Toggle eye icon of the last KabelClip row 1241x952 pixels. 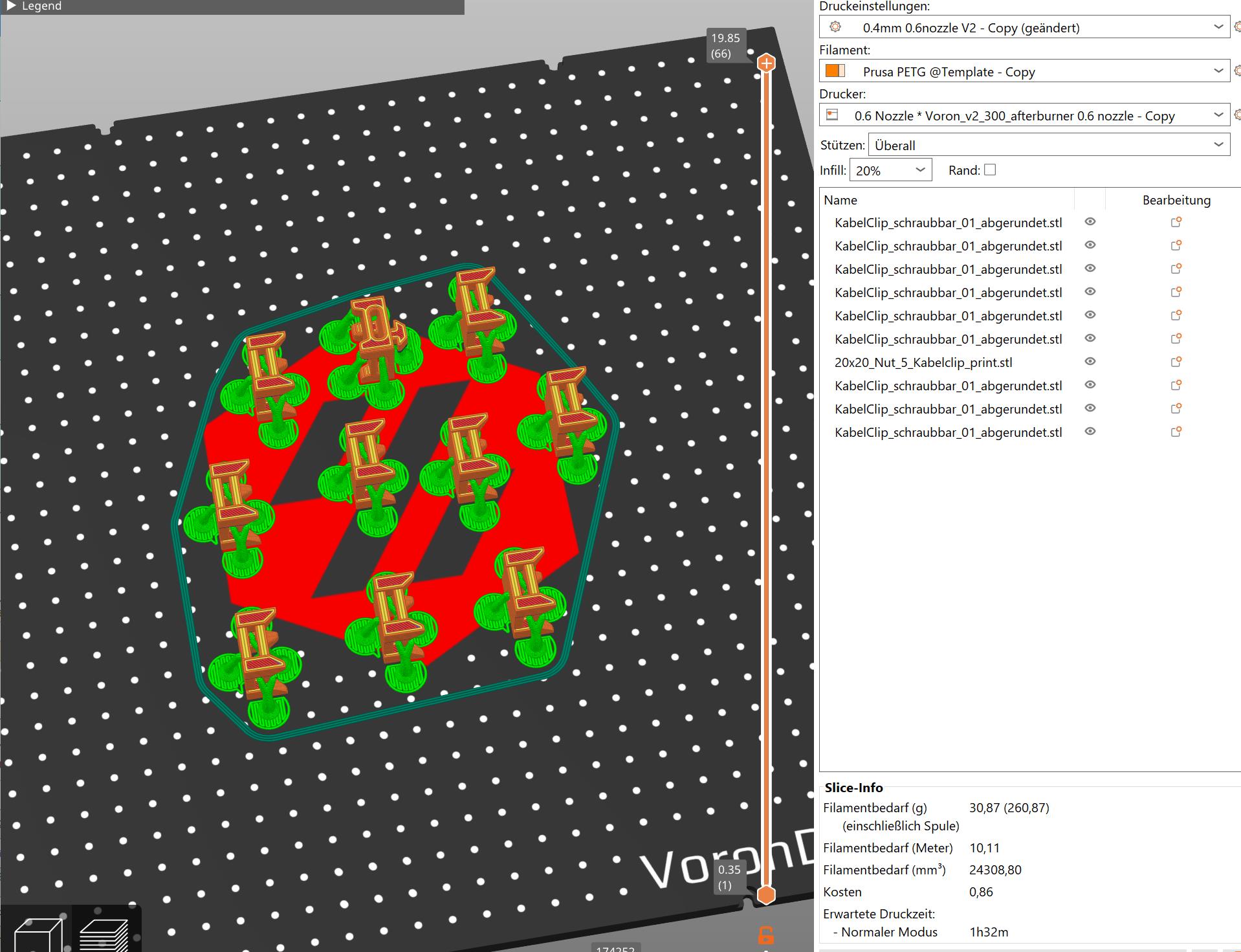click(1090, 432)
